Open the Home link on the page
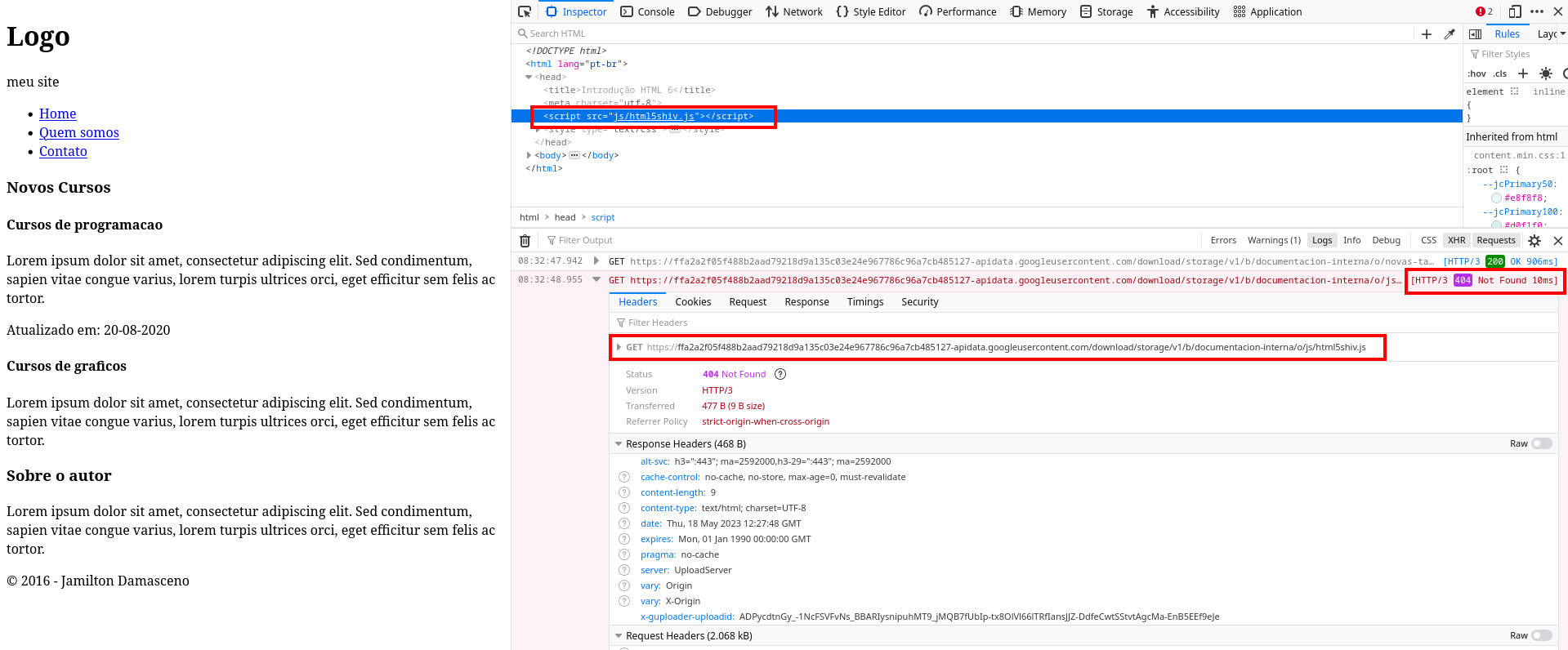The width and height of the screenshot is (1568, 650). pos(58,114)
